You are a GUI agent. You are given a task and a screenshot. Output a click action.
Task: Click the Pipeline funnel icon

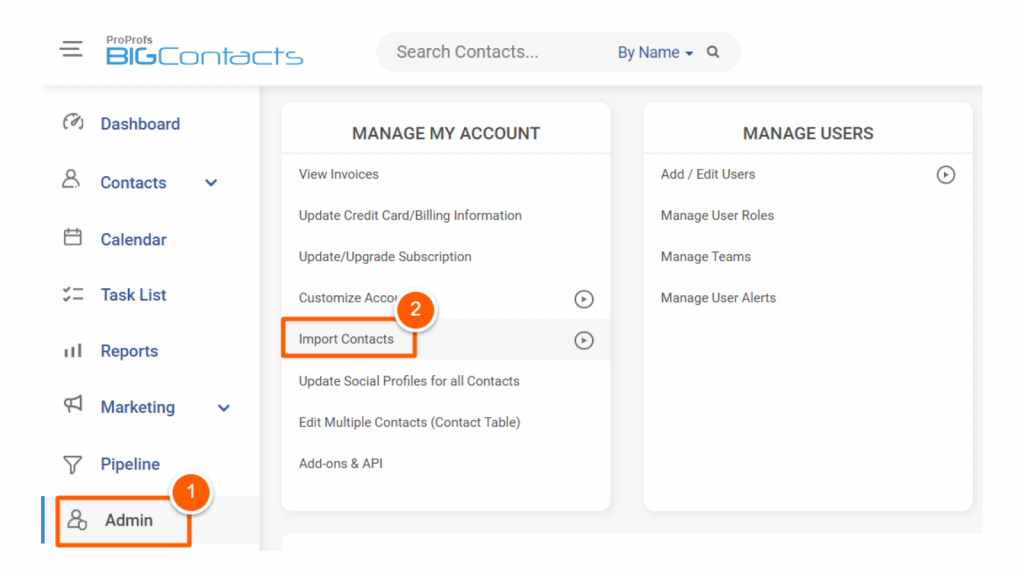[x=72, y=464]
